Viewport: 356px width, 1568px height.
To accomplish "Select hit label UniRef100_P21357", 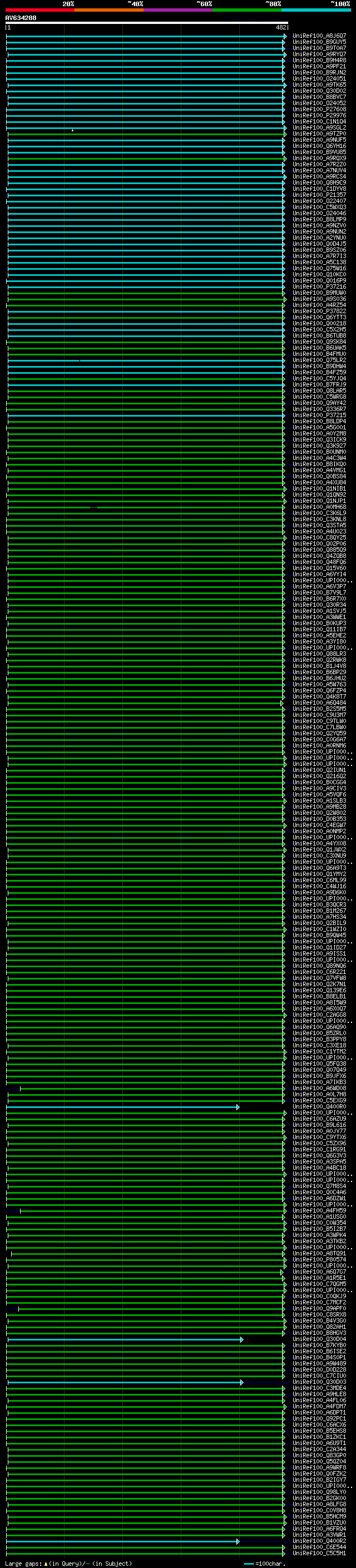I will click(x=319, y=195).
